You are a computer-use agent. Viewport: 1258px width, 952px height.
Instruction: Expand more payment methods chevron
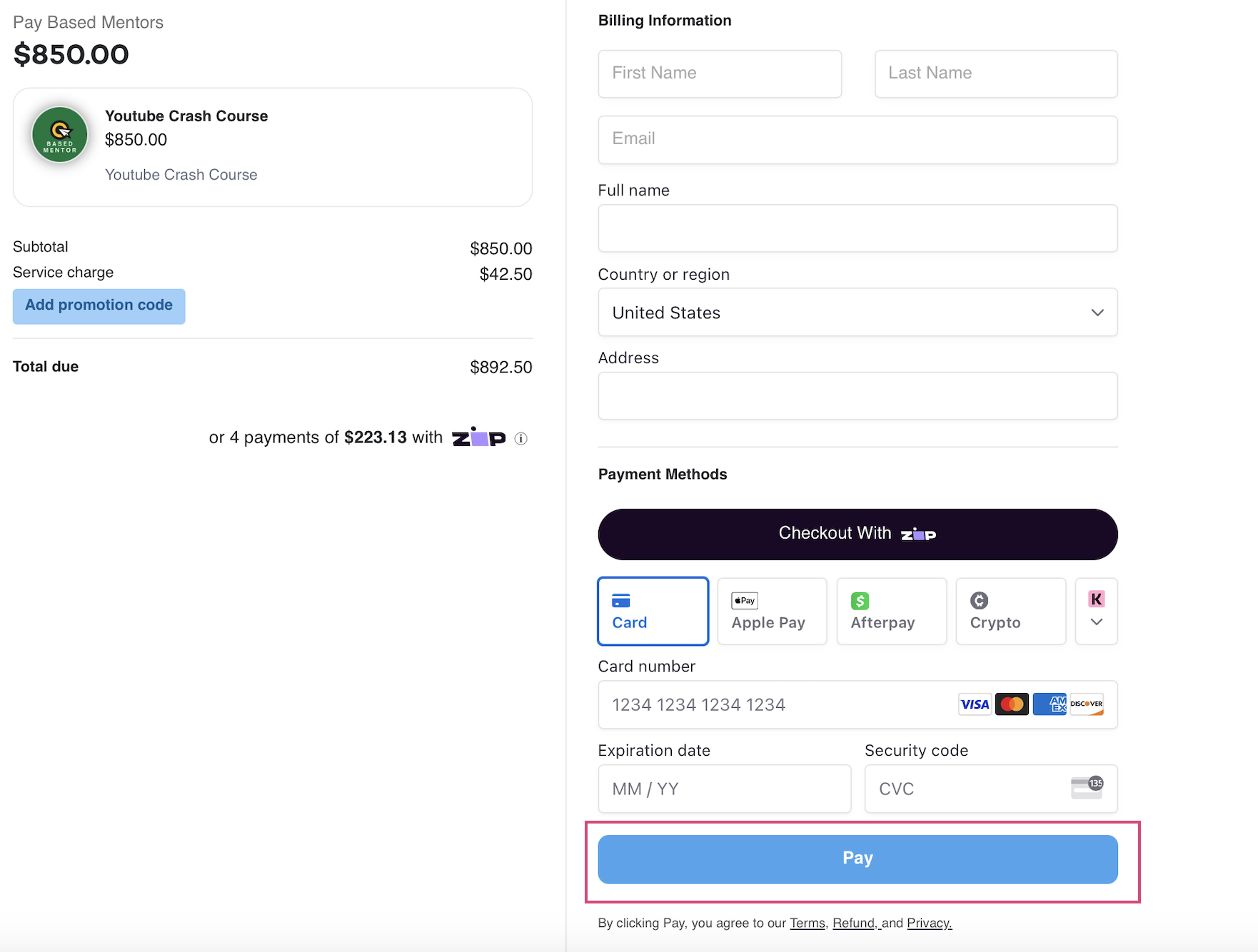[x=1097, y=622]
